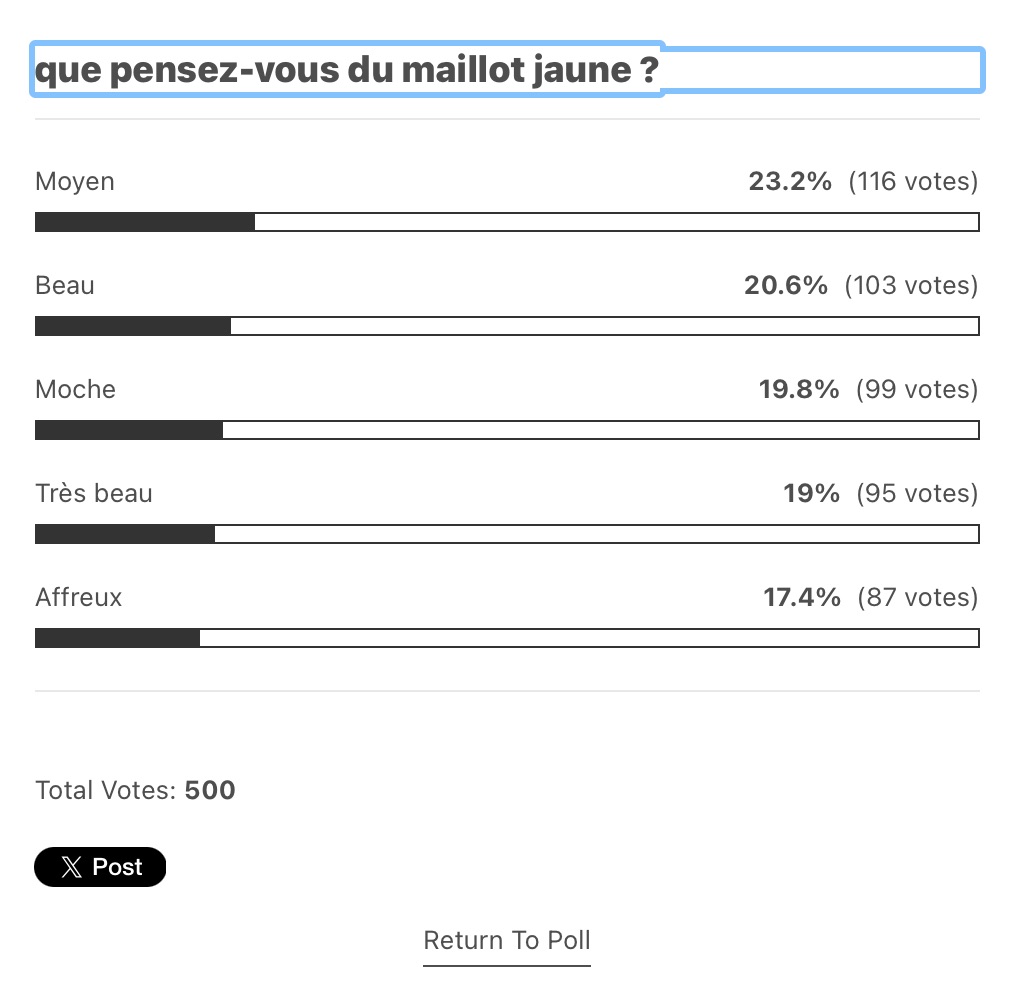Select the Très beau answer label
The image size is (1012, 984).
(94, 494)
